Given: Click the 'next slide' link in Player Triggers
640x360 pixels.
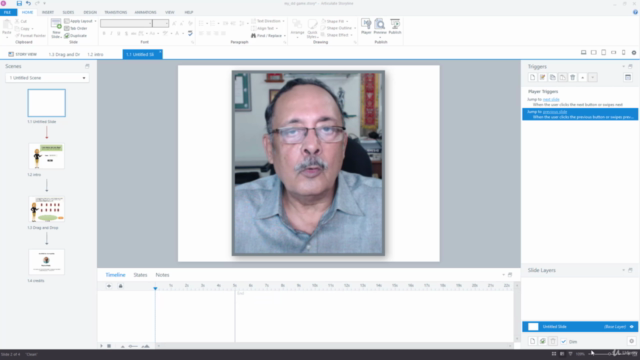Looking at the screenshot, I should point(551,99).
